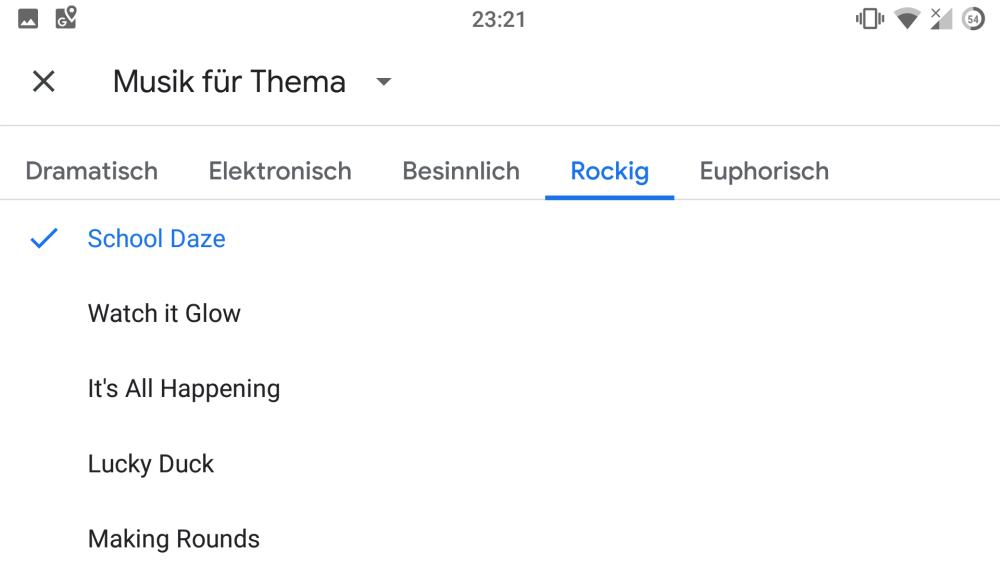Tap the blue checkmark beside School Daze

click(43, 239)
